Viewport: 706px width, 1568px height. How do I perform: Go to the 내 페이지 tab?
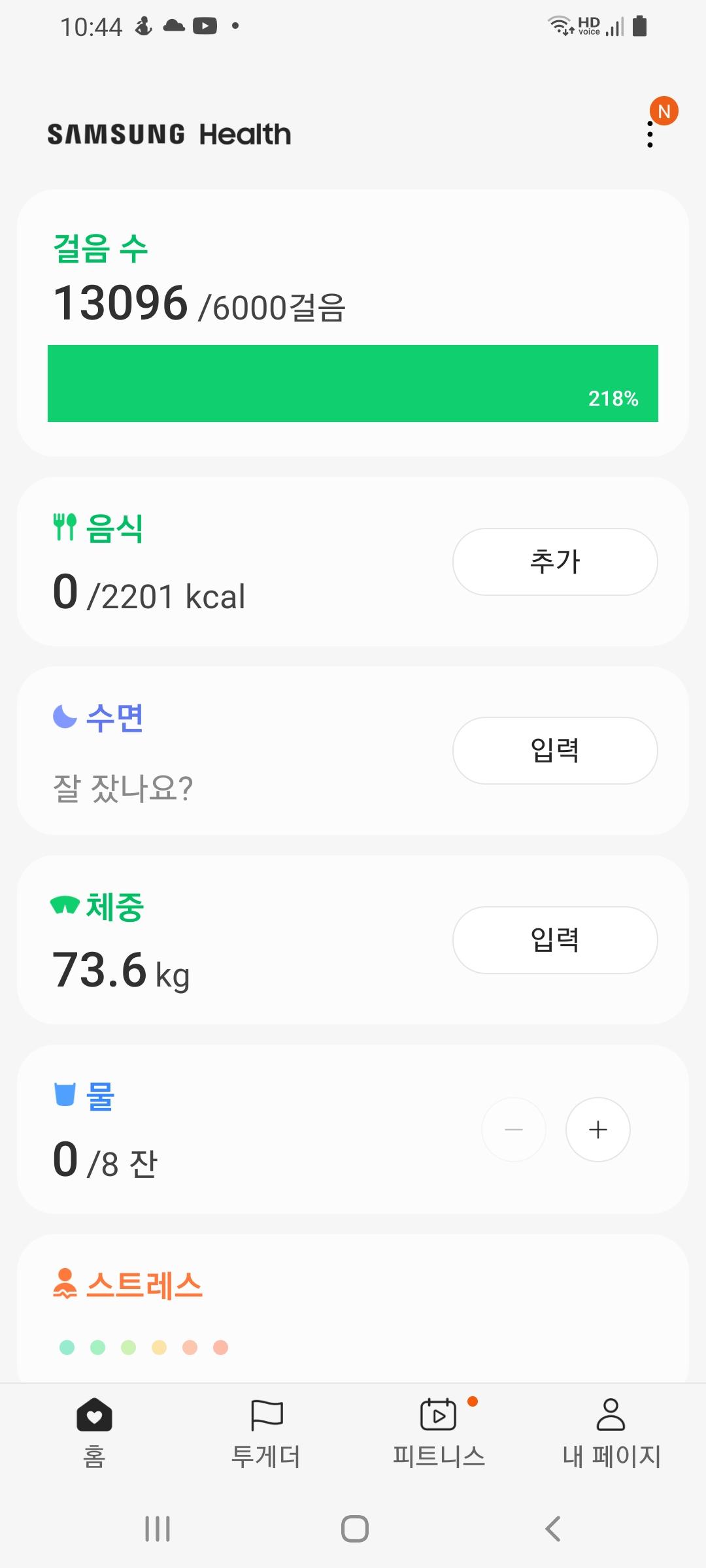(611, 1432)
